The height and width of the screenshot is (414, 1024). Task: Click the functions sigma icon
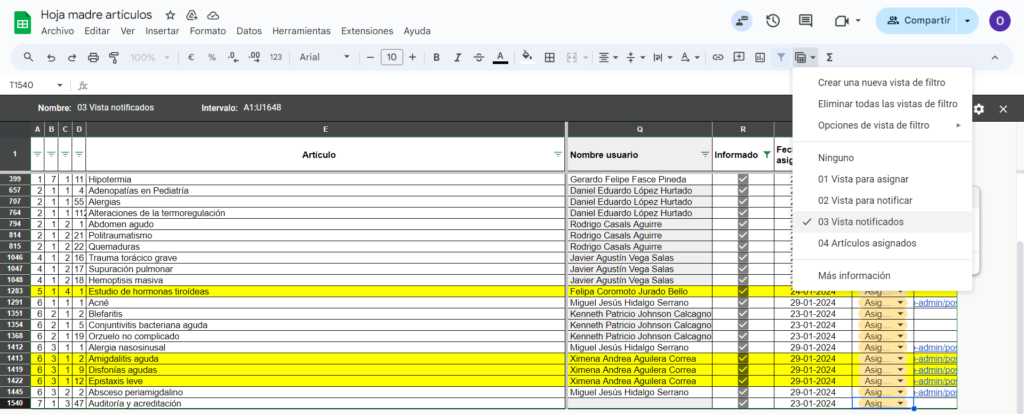click(x=830, y=57)
